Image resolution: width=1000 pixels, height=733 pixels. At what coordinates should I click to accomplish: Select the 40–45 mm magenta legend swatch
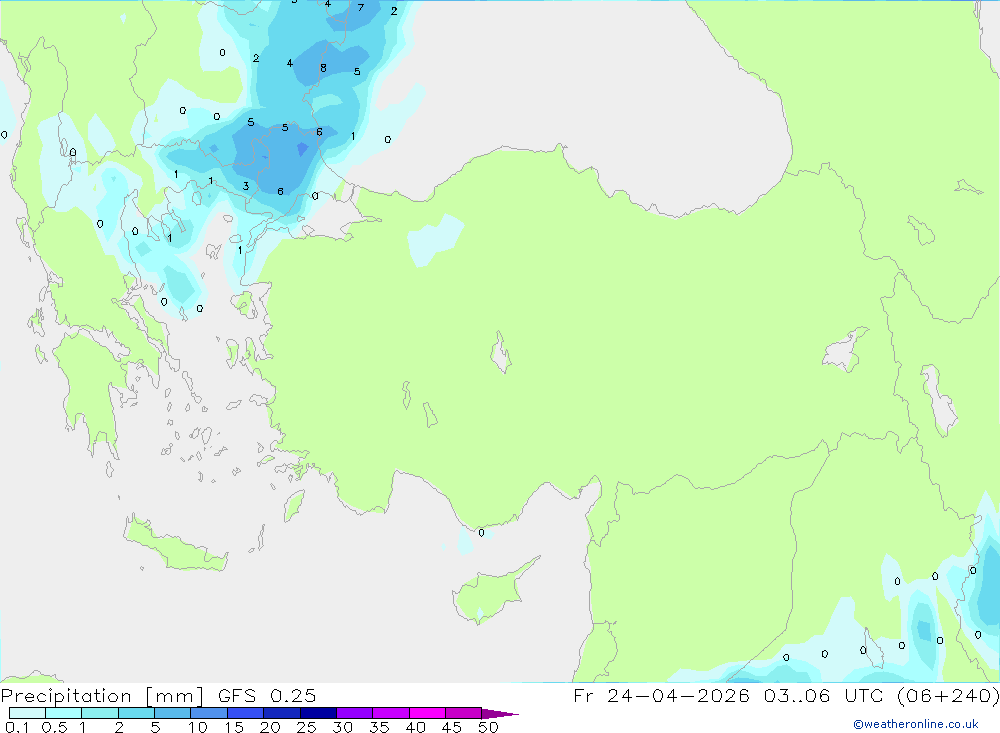427,713
